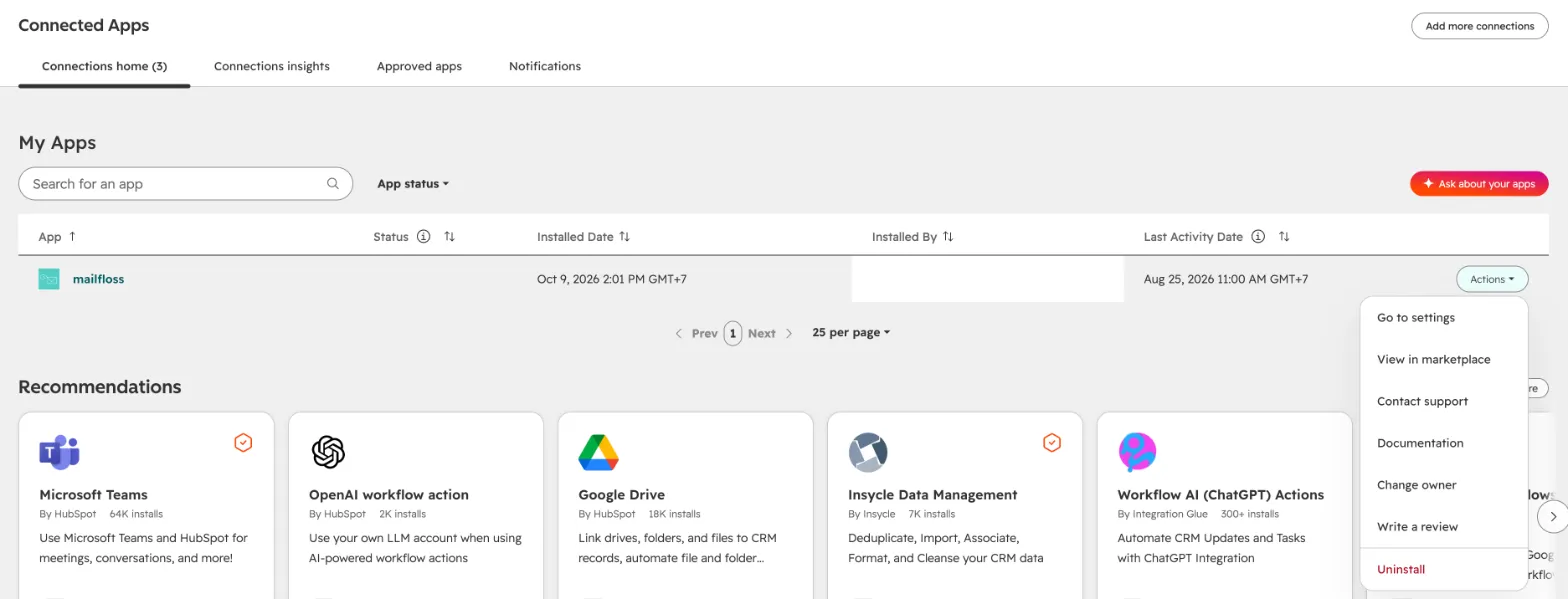Sort by App column arrow
The height and width of the screenshot is (599, 1568).
(72, 237)
